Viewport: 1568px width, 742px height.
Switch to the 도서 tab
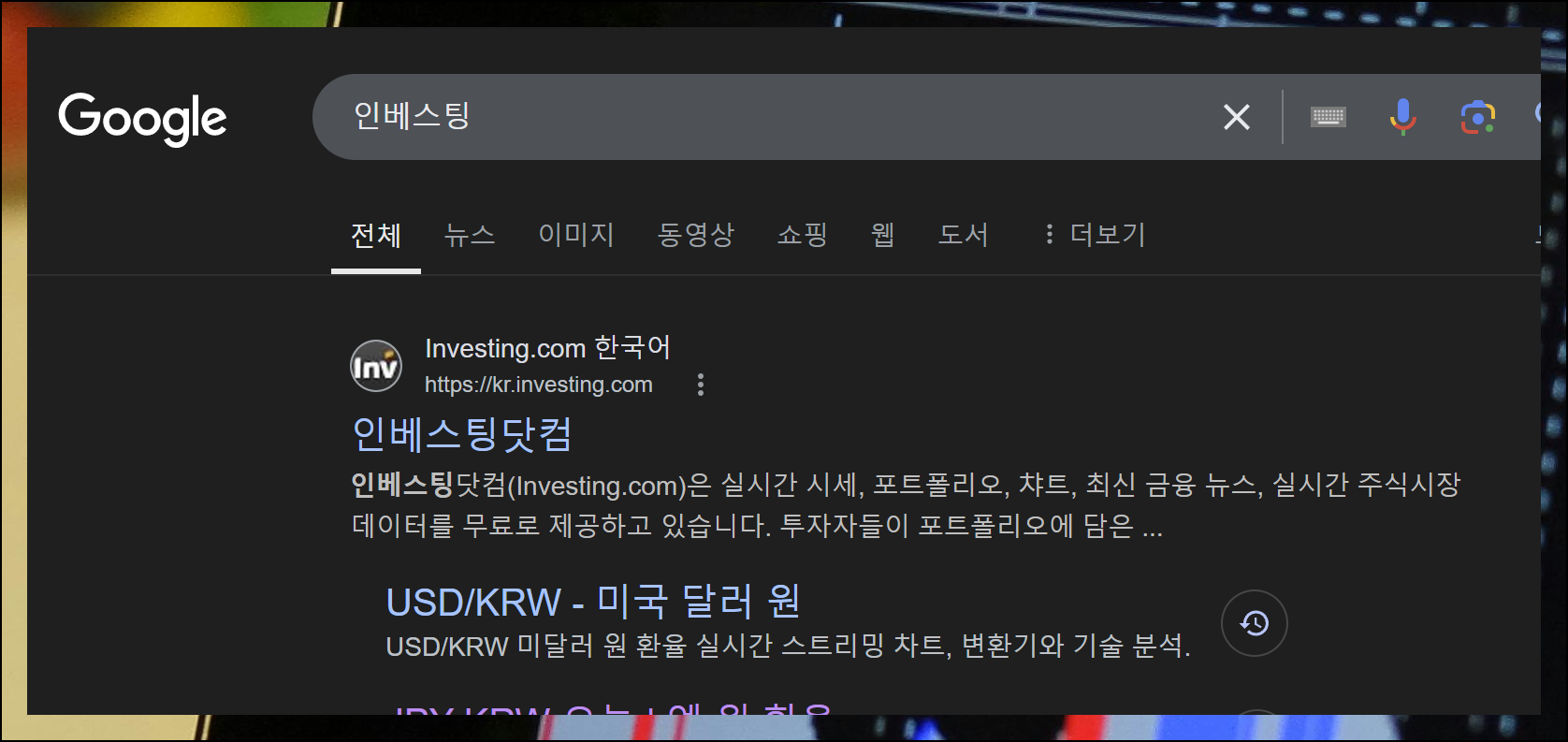tap(964, 235)
